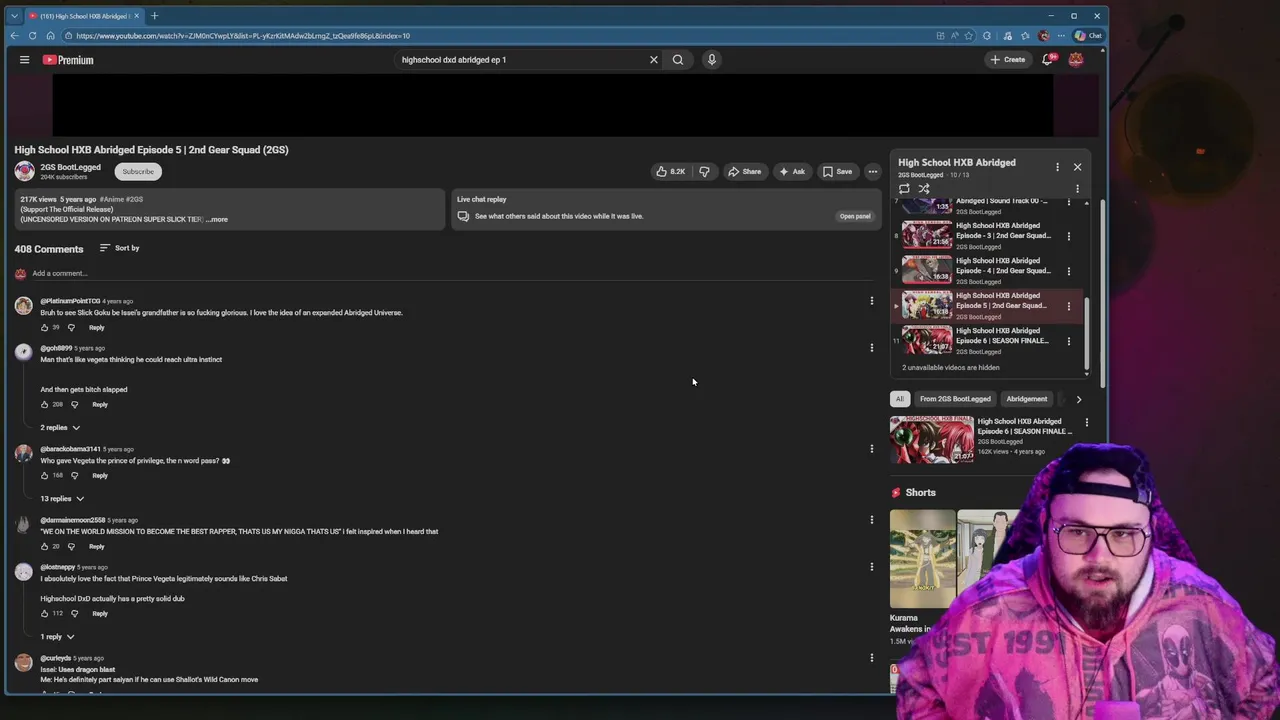
Task: Open Copilot Chat in browser toolbar
Action: [x=1088, y=36]
